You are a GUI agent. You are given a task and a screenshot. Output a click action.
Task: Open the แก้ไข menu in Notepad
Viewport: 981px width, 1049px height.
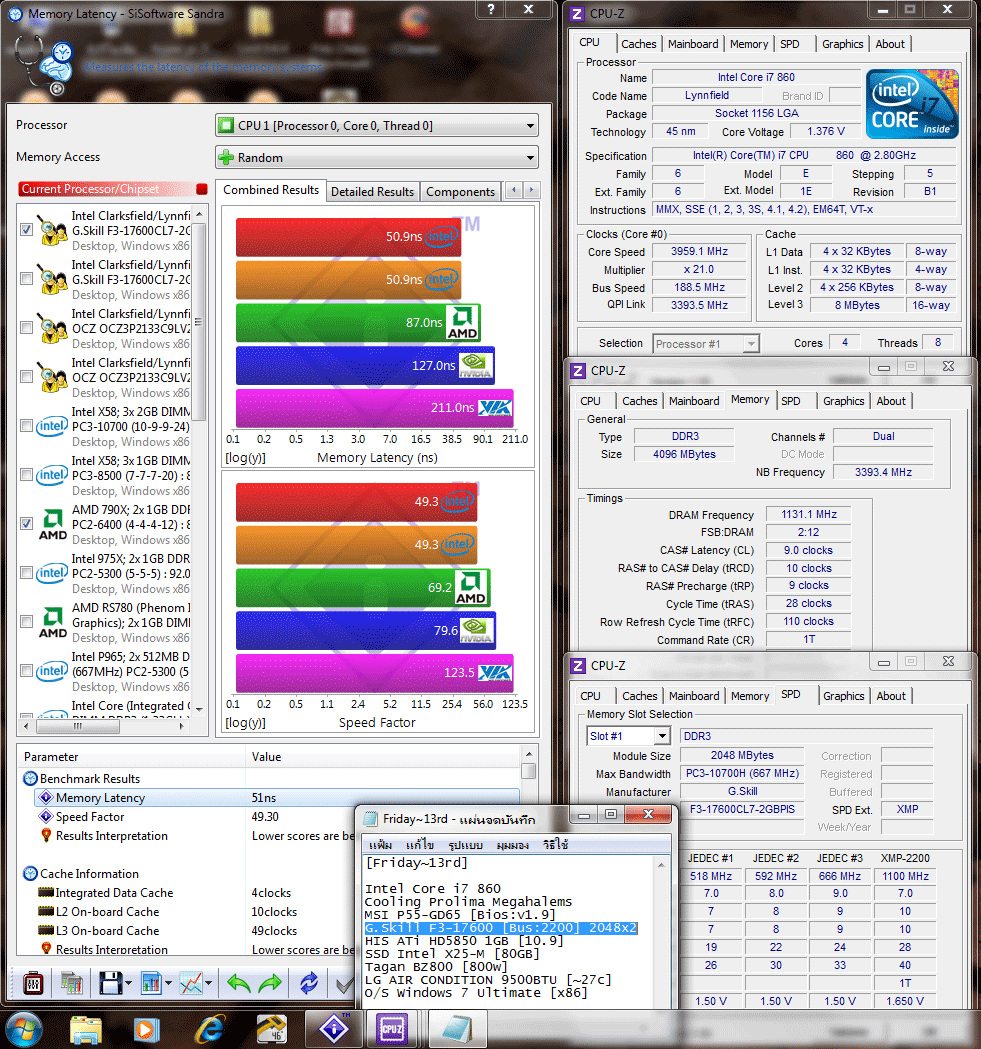pyautogui.click(x=420, y=845)
